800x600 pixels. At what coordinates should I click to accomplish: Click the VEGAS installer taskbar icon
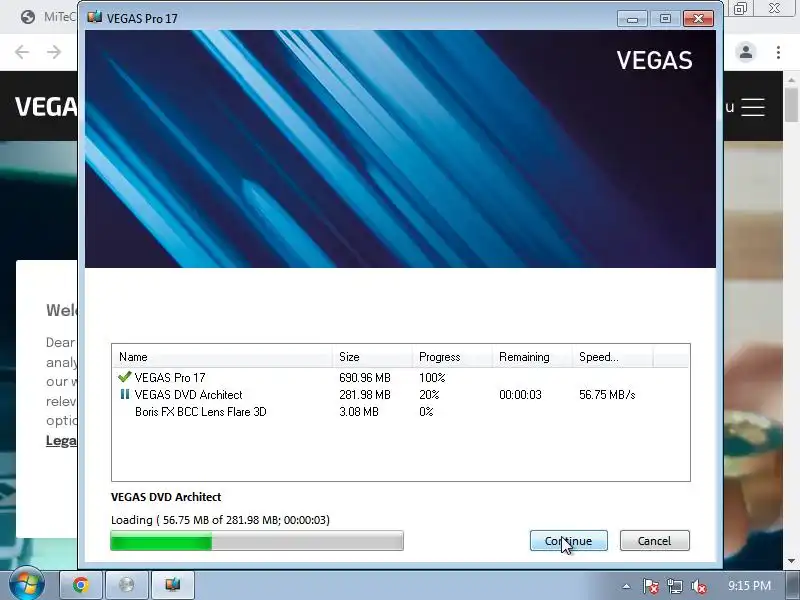coord(172,585)
